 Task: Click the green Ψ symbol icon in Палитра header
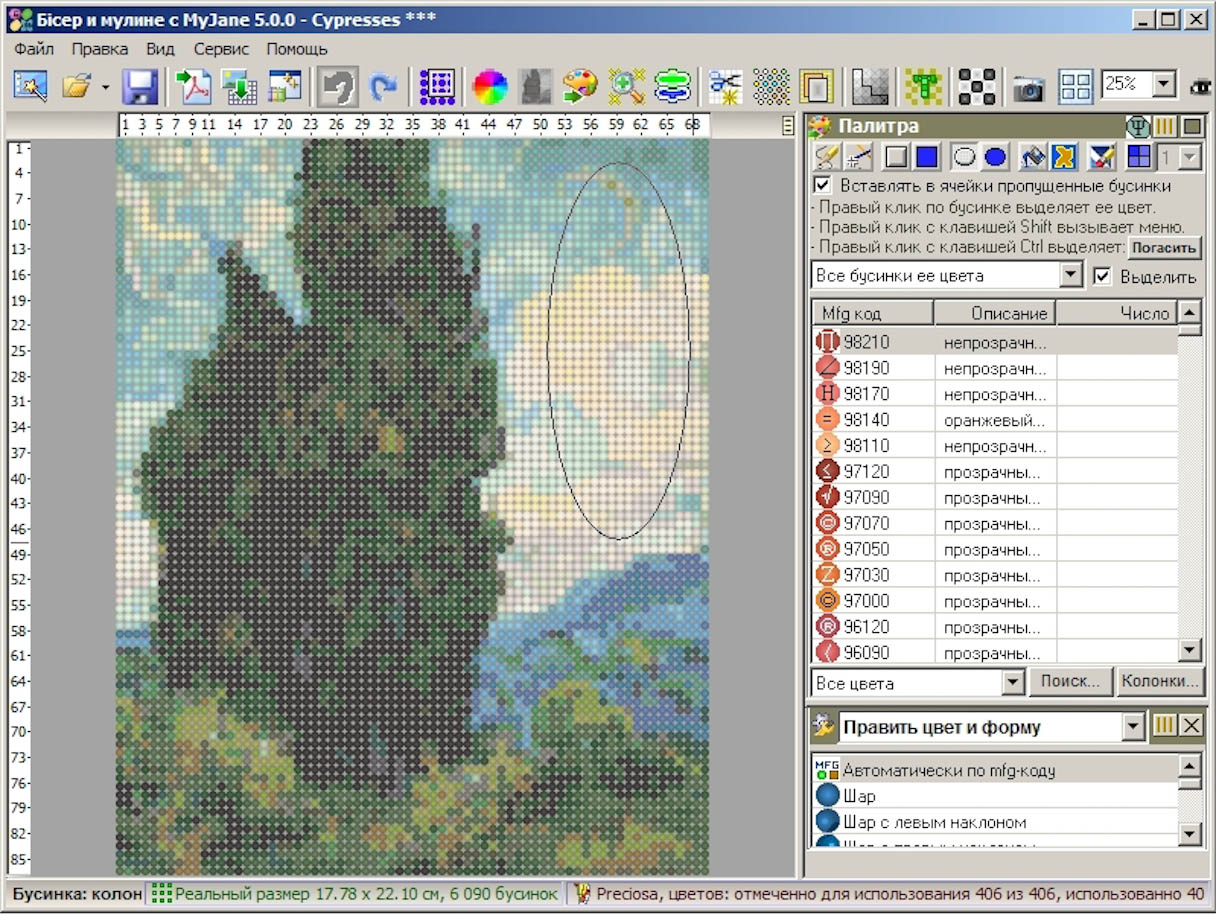pyautogui.click(x=1138, y=126)
